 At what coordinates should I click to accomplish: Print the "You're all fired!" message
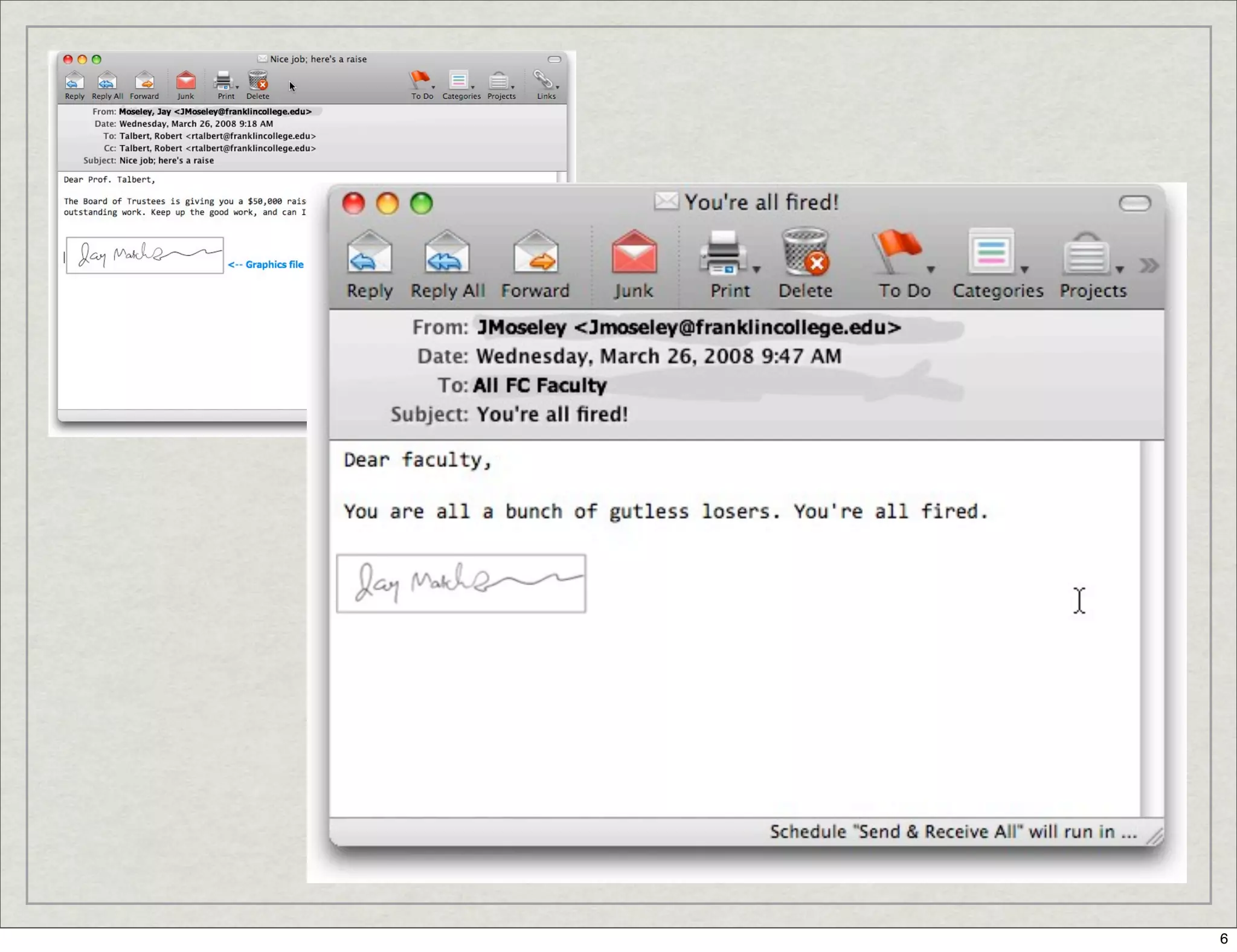coord(725,264)
